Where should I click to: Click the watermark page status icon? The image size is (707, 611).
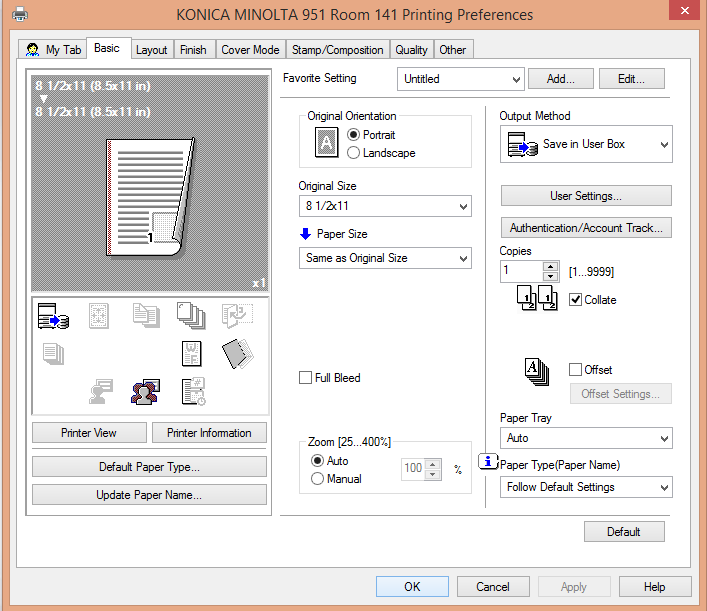[192, 354]
